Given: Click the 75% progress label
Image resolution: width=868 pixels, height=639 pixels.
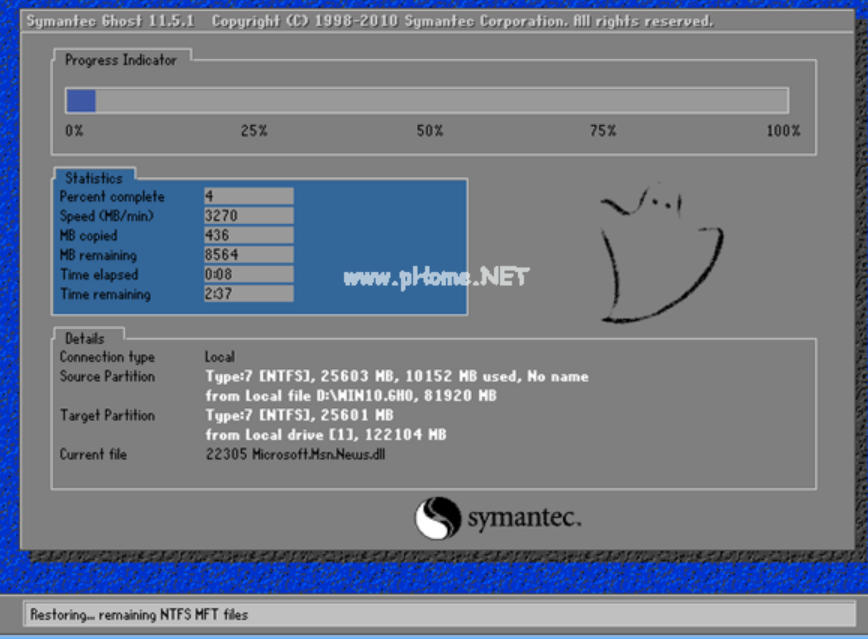Looking at the screenshot, I should (603, 131).
